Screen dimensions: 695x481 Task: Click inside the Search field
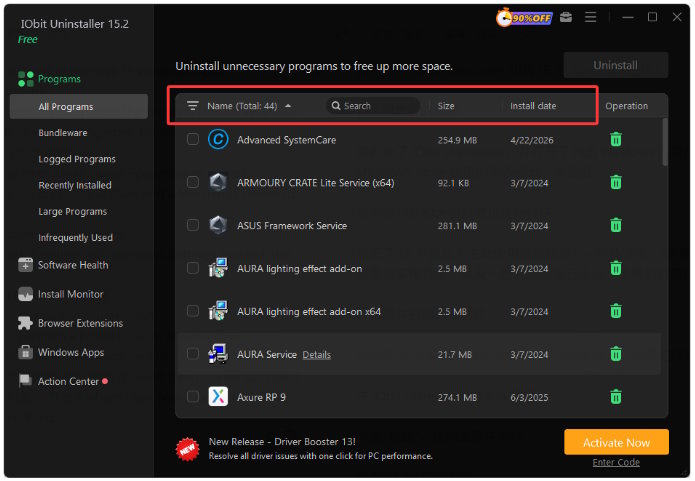pos(373,106)
